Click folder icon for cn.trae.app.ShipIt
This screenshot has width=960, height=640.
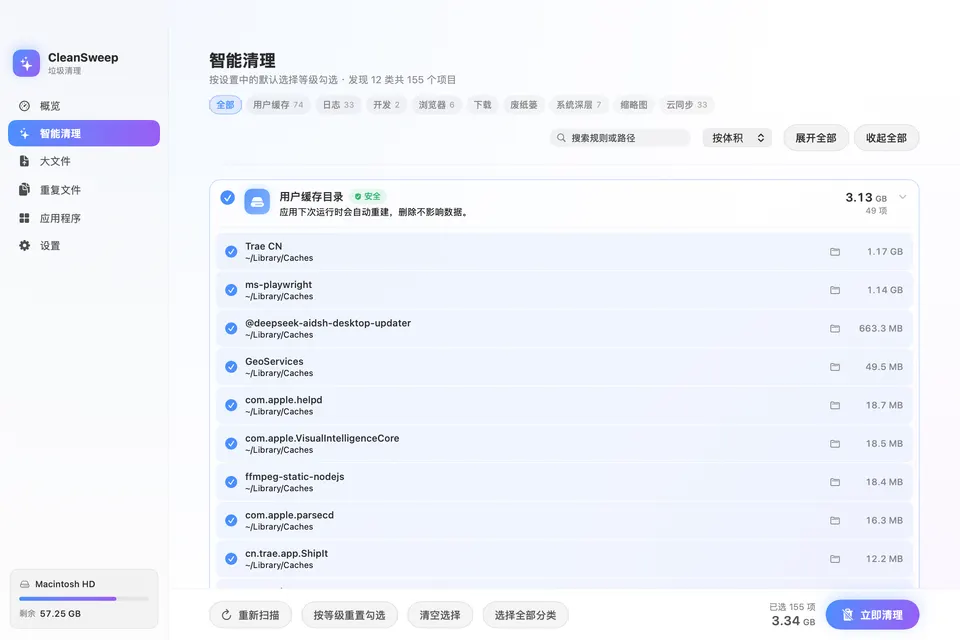pyautogui.click(x=834, y=559)
